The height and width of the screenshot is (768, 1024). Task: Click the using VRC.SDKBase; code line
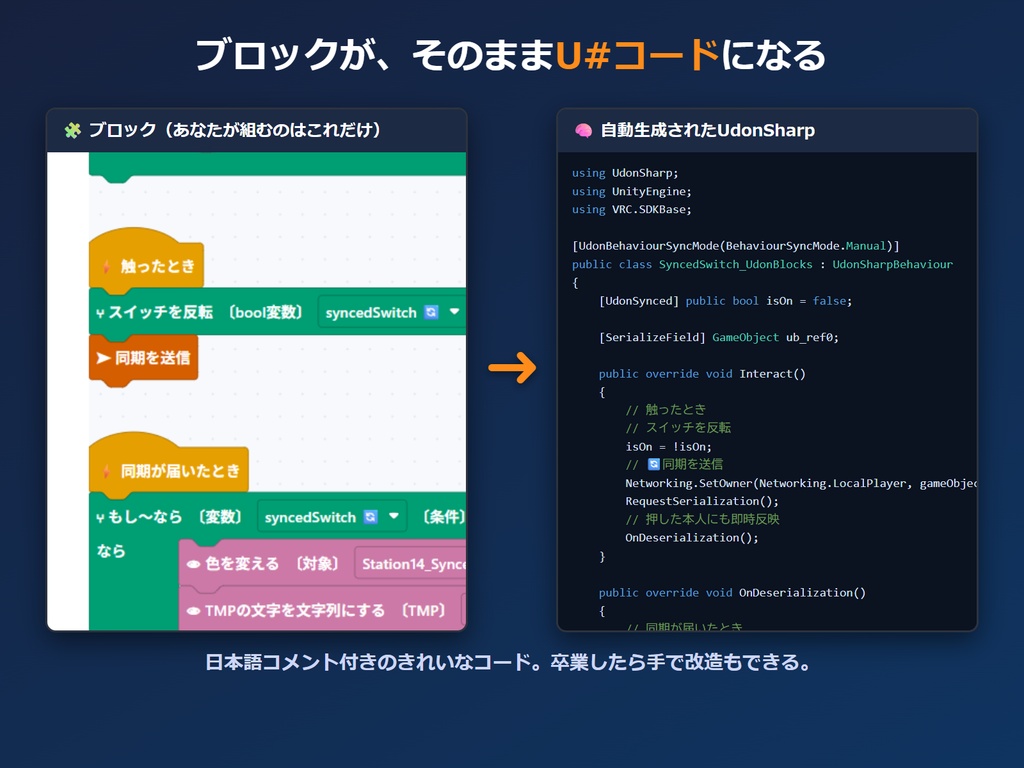pyautogui.click(x=632, y=210)
